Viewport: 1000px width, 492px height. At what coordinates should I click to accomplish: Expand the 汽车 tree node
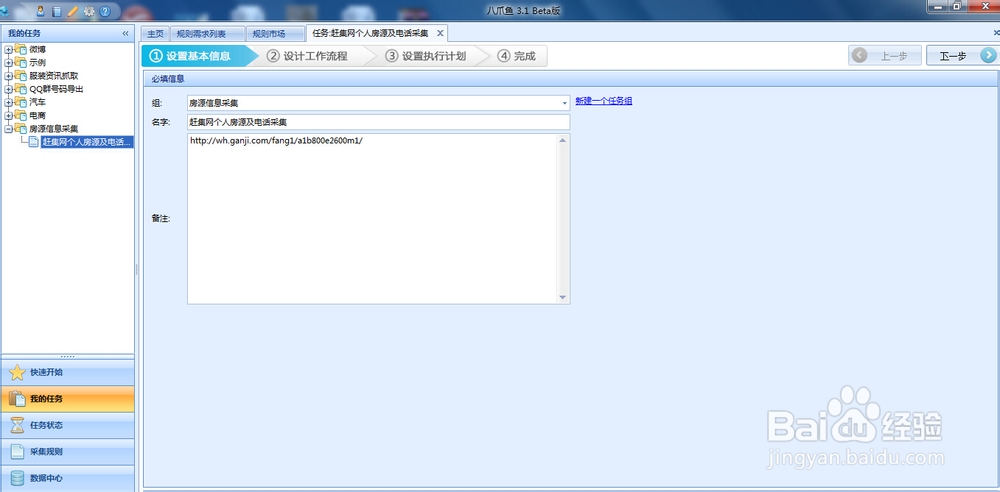[x=8, y=102]
